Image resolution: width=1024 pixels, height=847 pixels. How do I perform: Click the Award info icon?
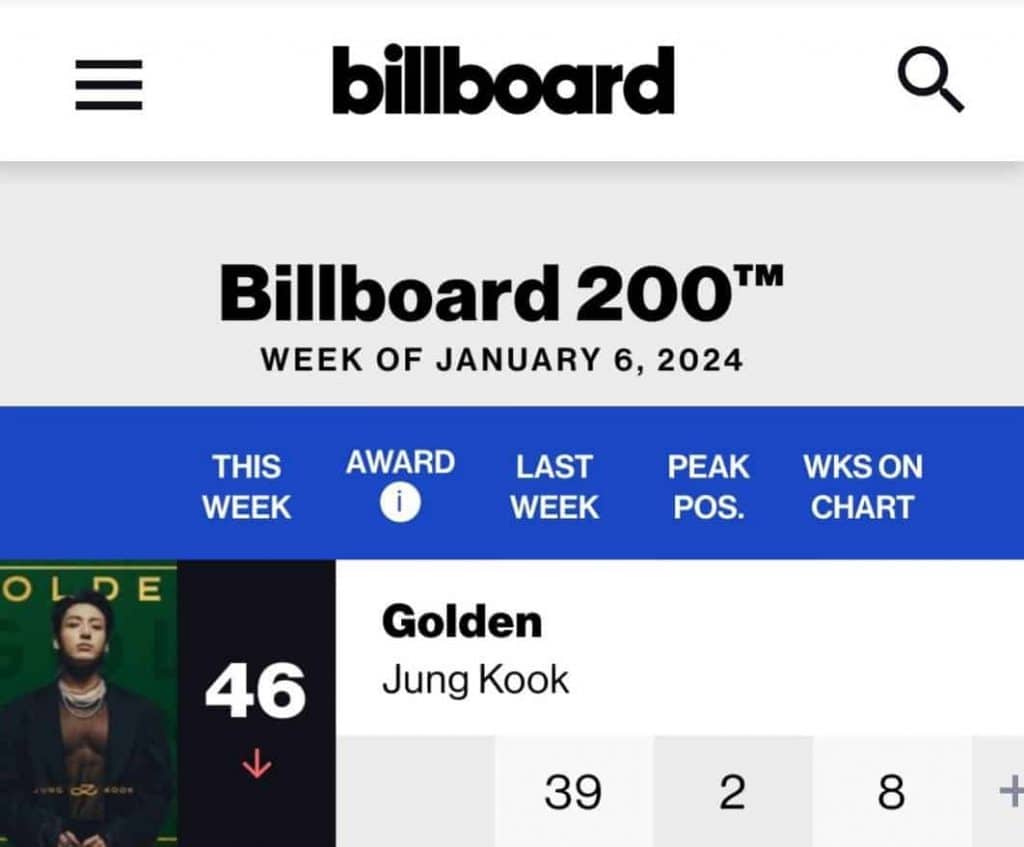(399, 502)
